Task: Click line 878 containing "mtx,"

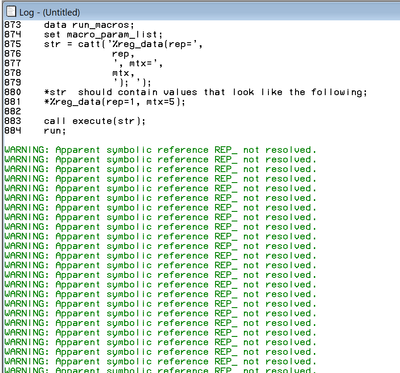Action: 69,73
